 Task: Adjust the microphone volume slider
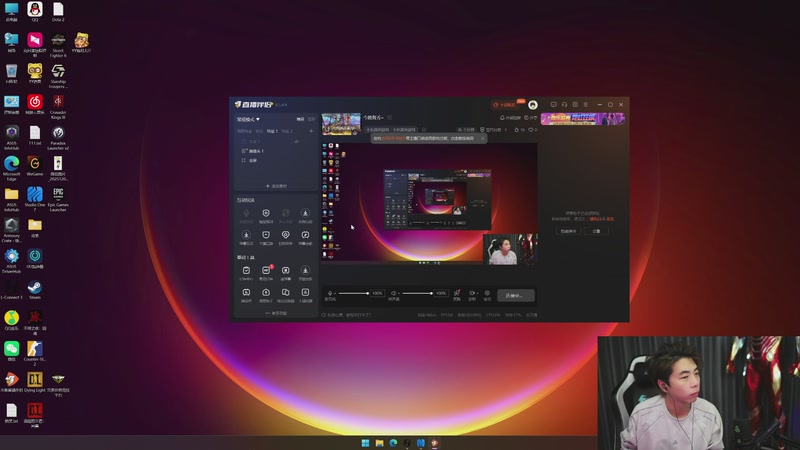click(353, 293)
